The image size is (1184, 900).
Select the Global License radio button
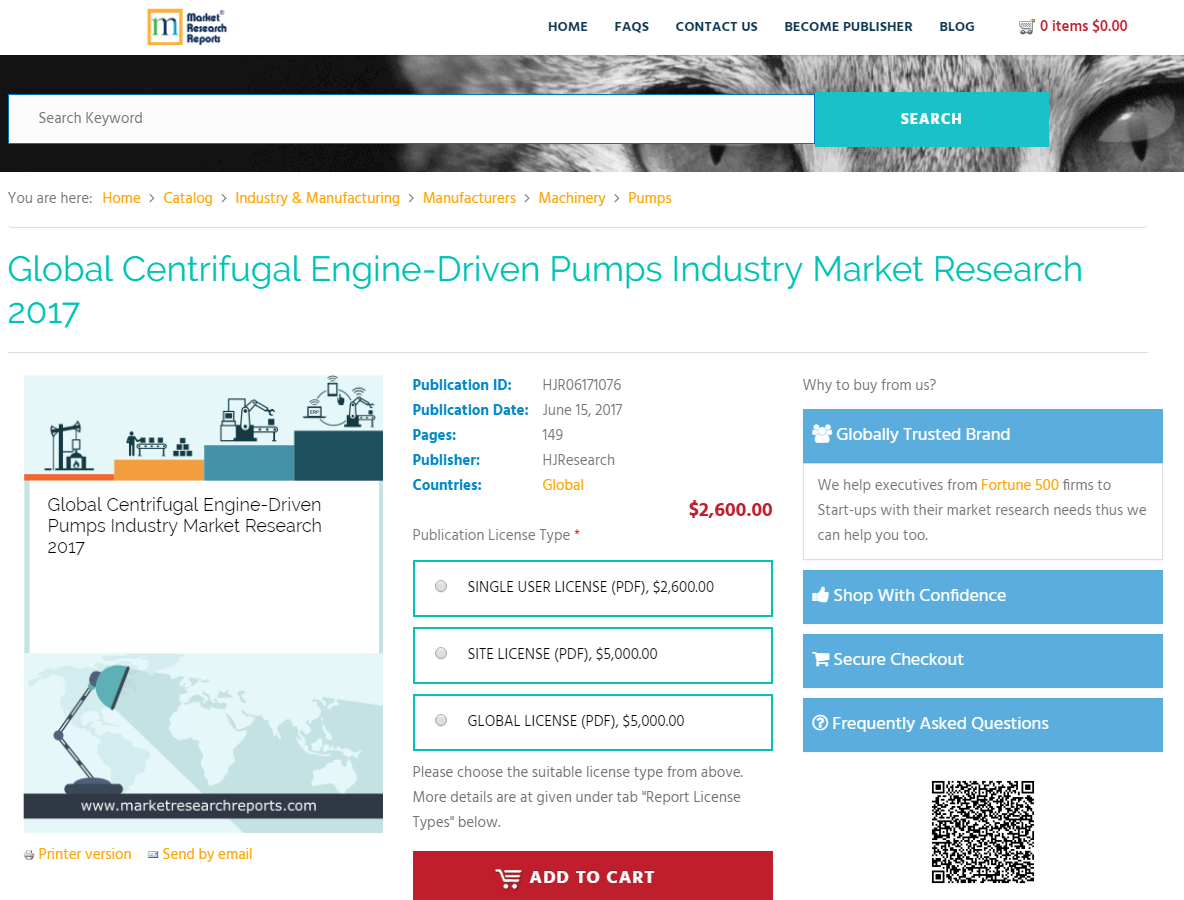441,720
